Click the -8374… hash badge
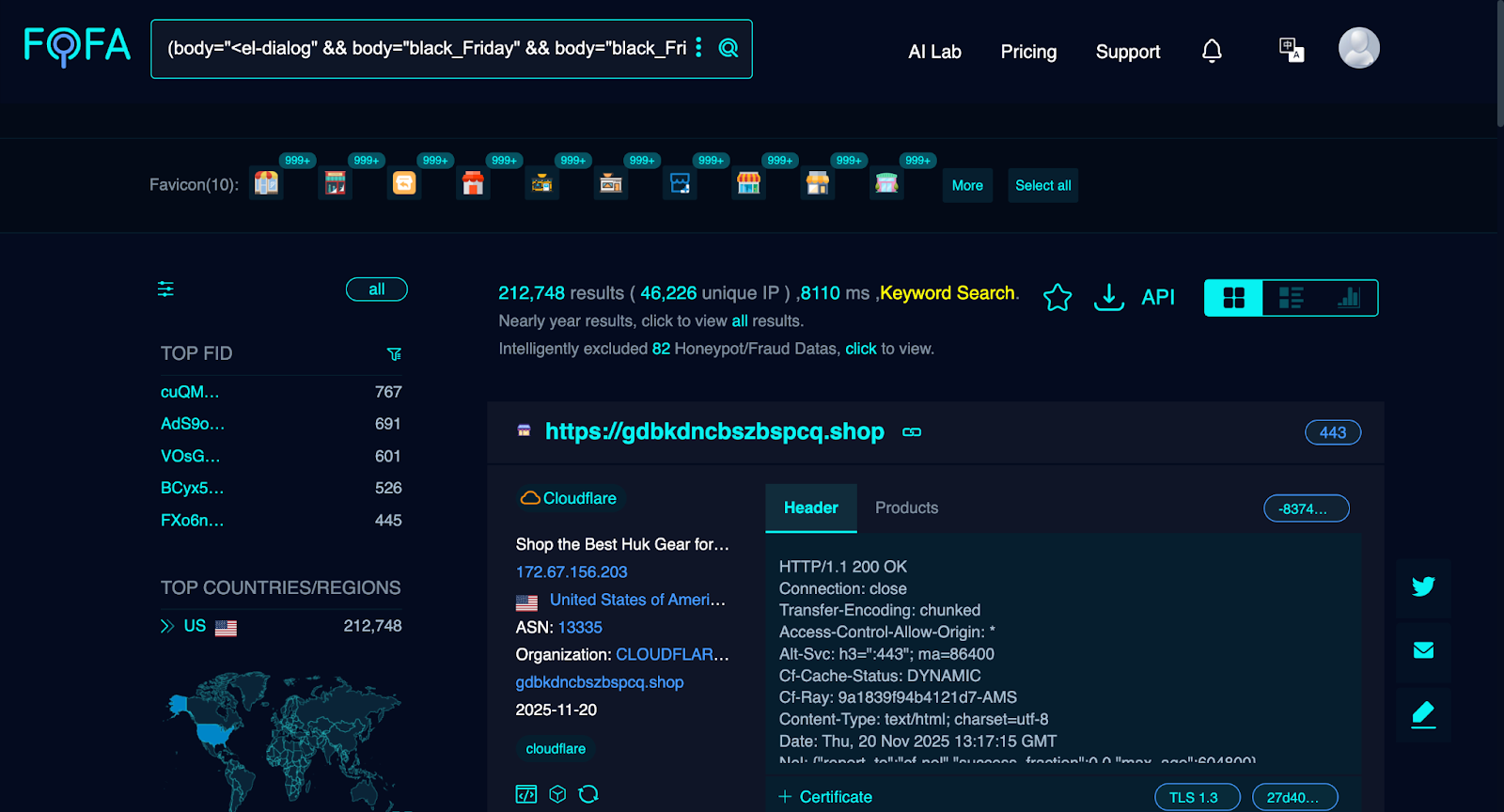 tap(1307, 508)
